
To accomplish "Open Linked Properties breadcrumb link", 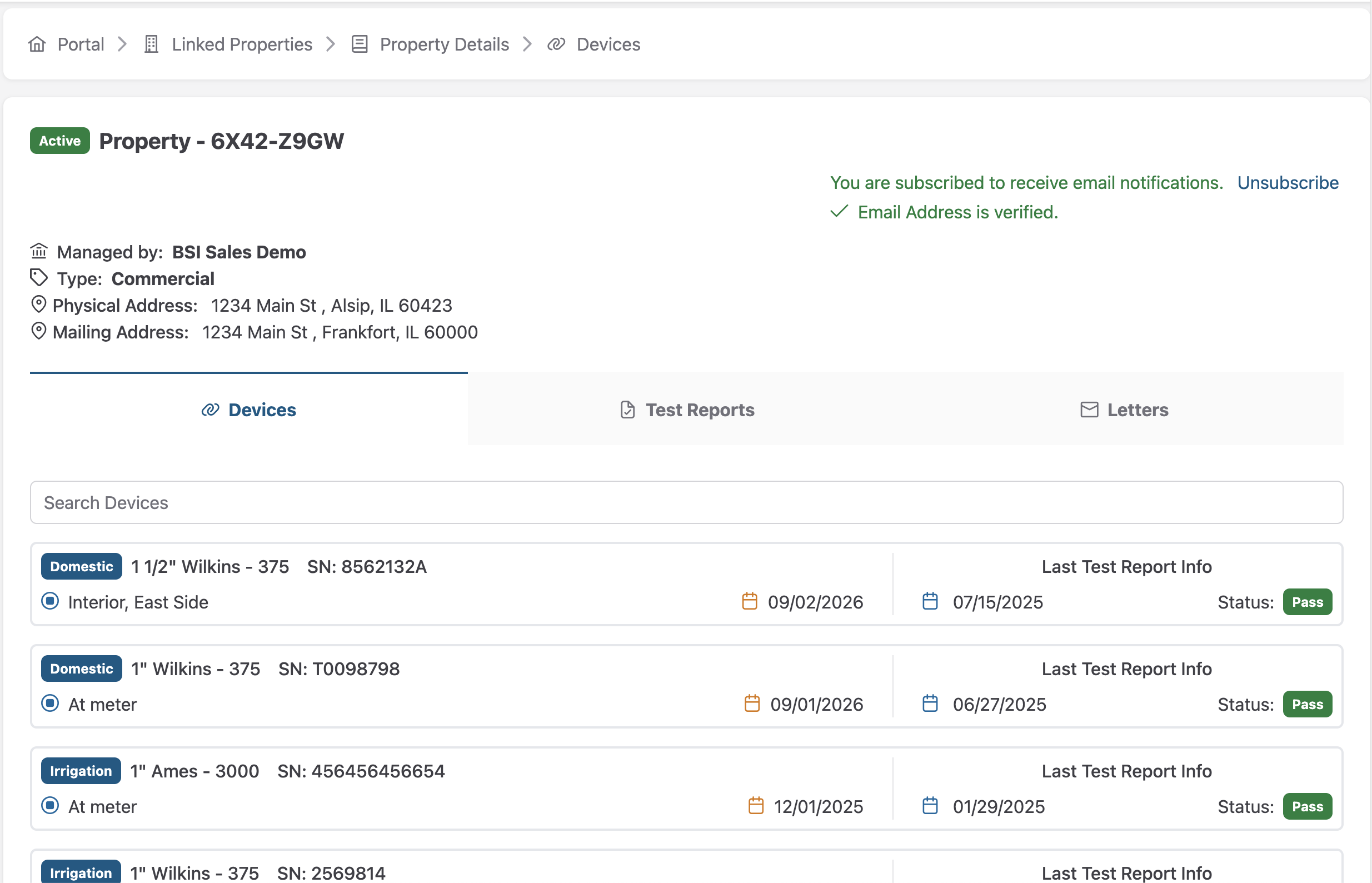I will 242,44.
